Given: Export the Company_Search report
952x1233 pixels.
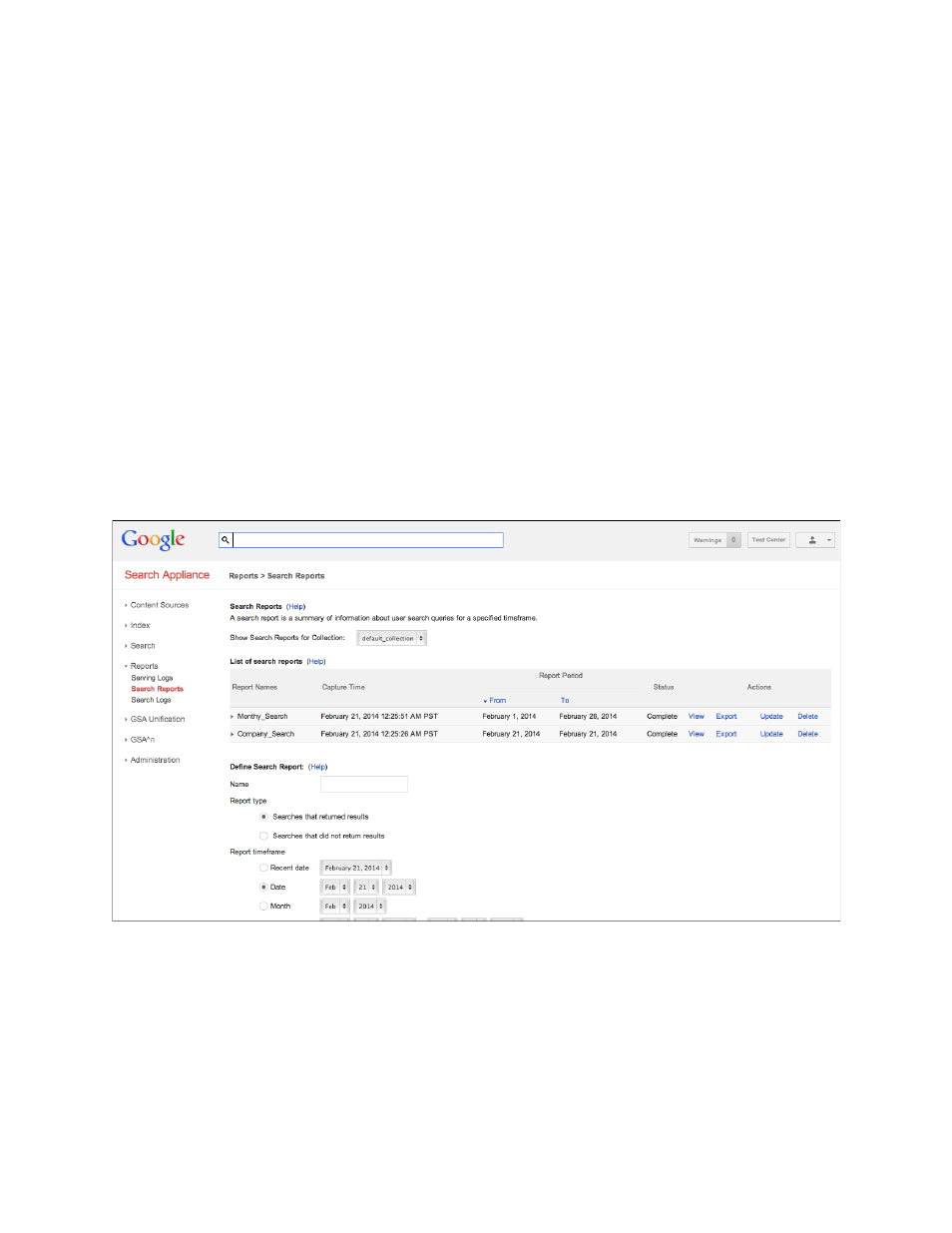Looking at the screenshot, I should coord(726,735).
